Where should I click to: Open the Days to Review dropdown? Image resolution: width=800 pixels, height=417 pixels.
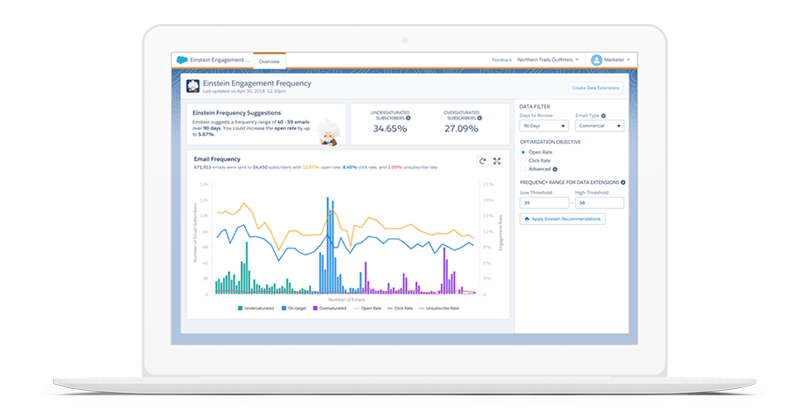coord(544,126)
